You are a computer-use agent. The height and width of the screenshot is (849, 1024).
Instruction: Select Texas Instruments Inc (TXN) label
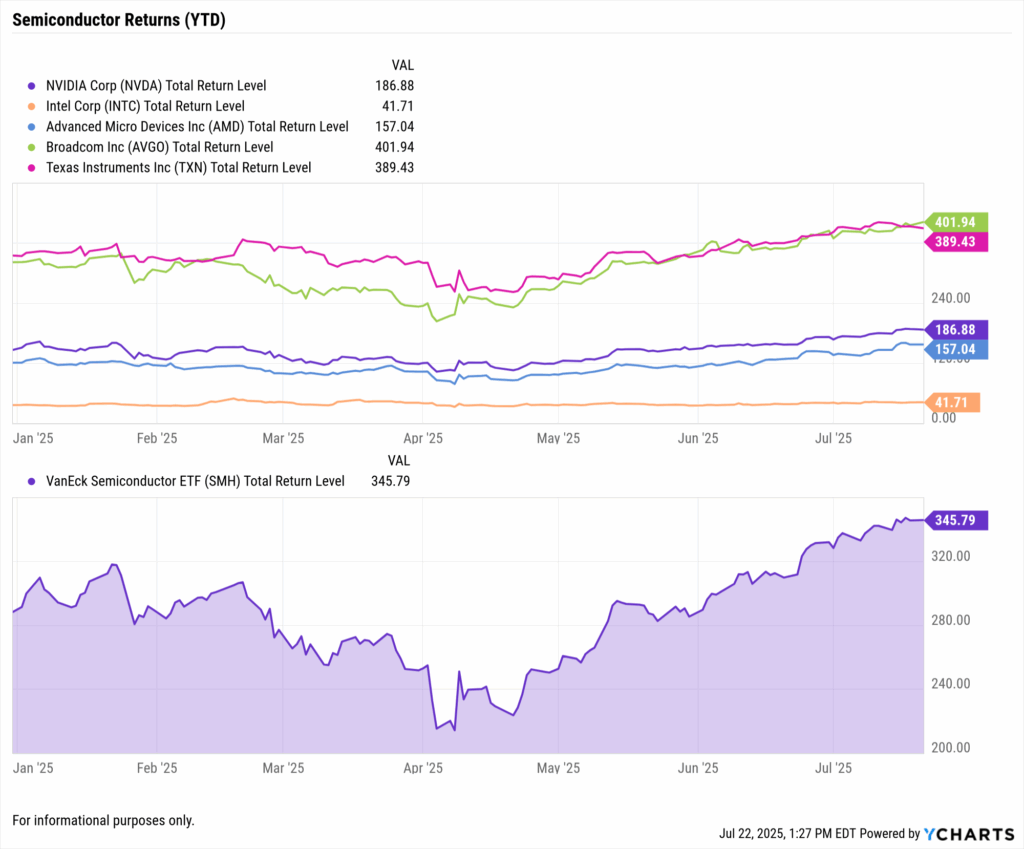point(178,167)
